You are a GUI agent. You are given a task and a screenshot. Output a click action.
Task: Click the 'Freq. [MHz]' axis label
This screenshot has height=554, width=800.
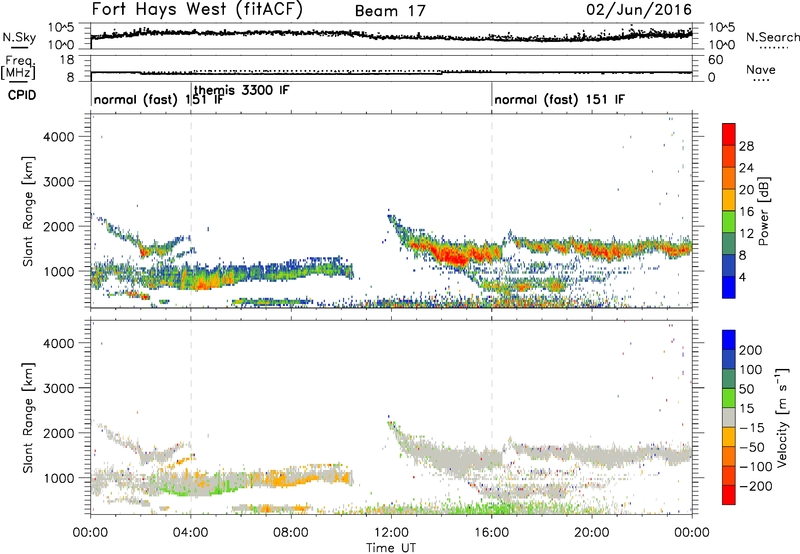[x=18, y=67]
